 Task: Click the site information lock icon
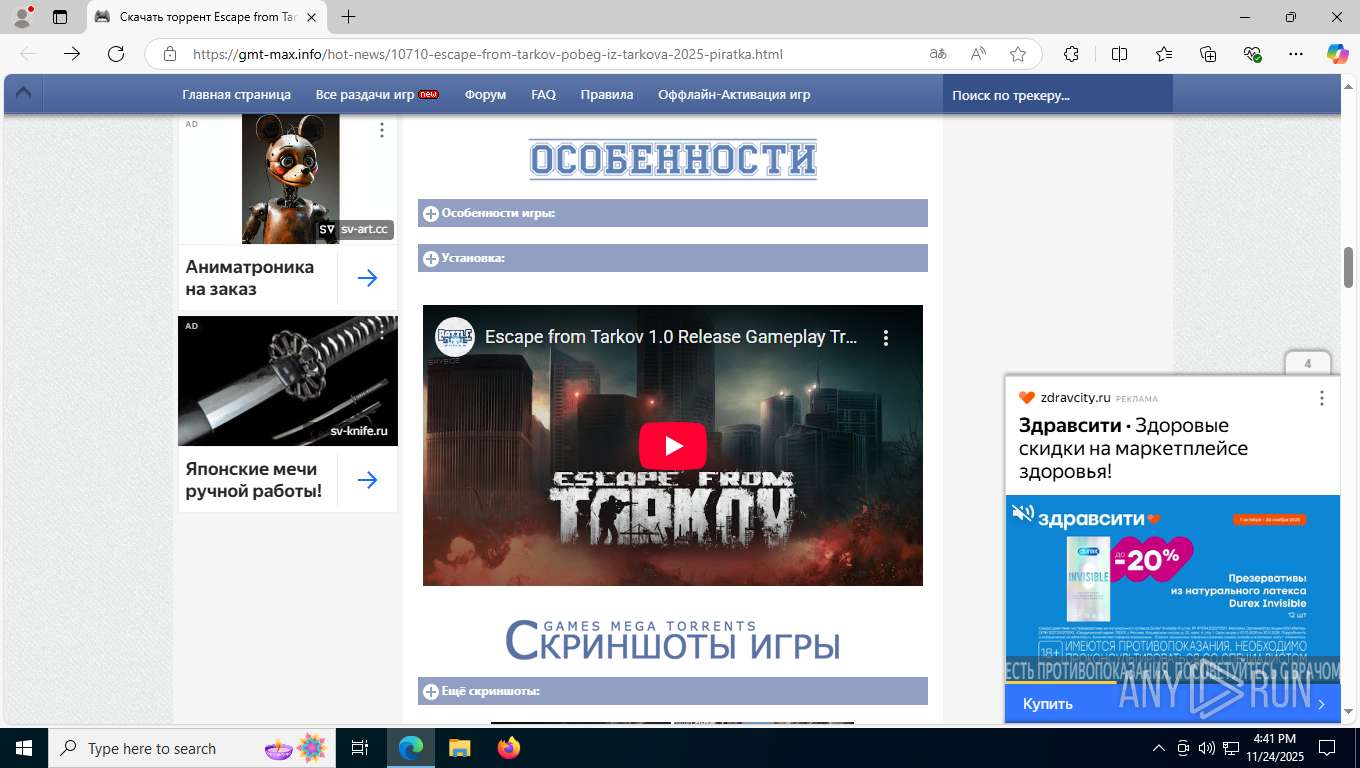(x=170, y=54)
